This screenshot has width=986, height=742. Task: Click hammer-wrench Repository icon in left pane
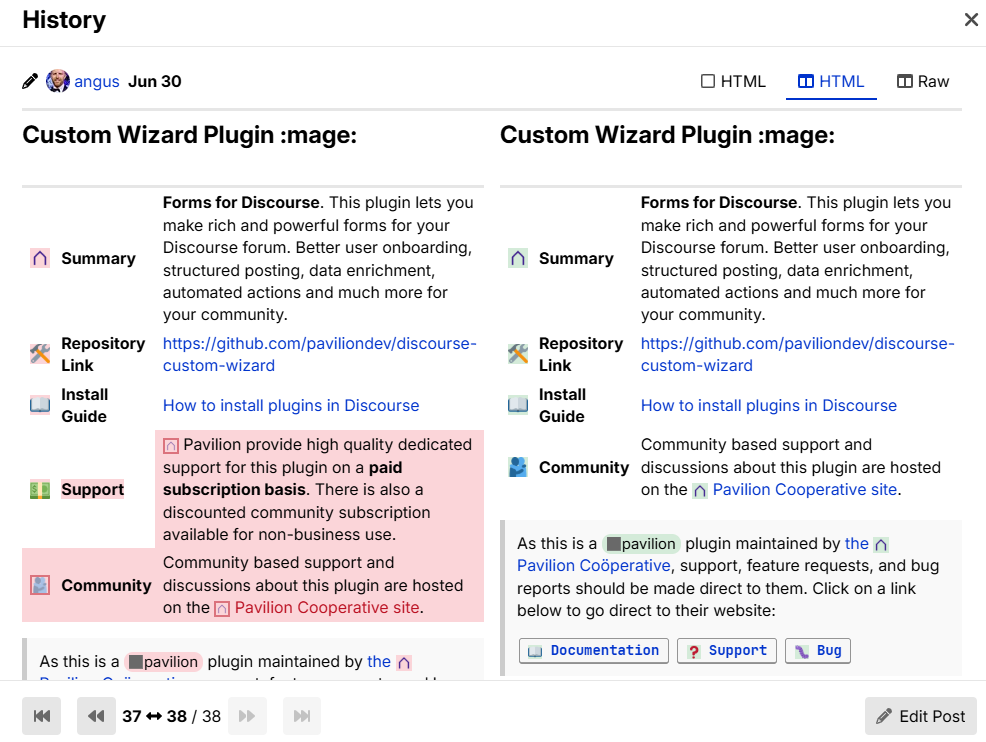[x=40, y=354]
